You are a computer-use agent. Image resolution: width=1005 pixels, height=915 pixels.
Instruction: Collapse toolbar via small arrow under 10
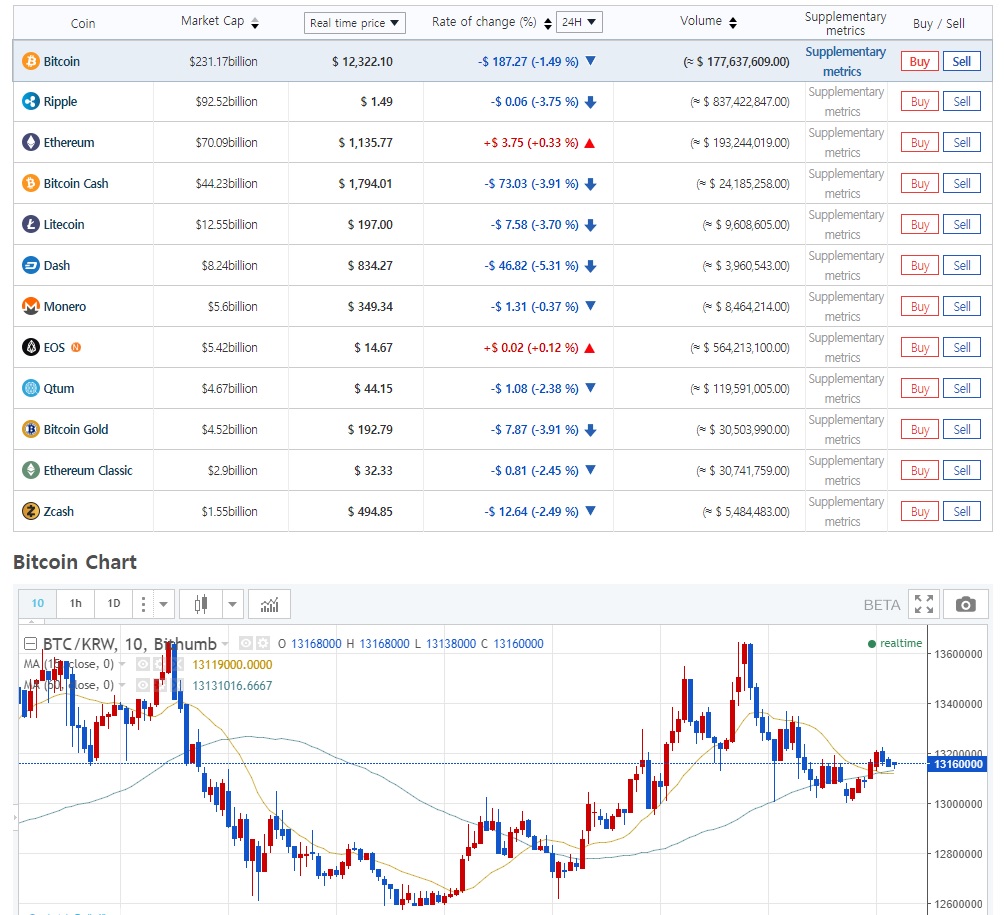coord(31,621)
